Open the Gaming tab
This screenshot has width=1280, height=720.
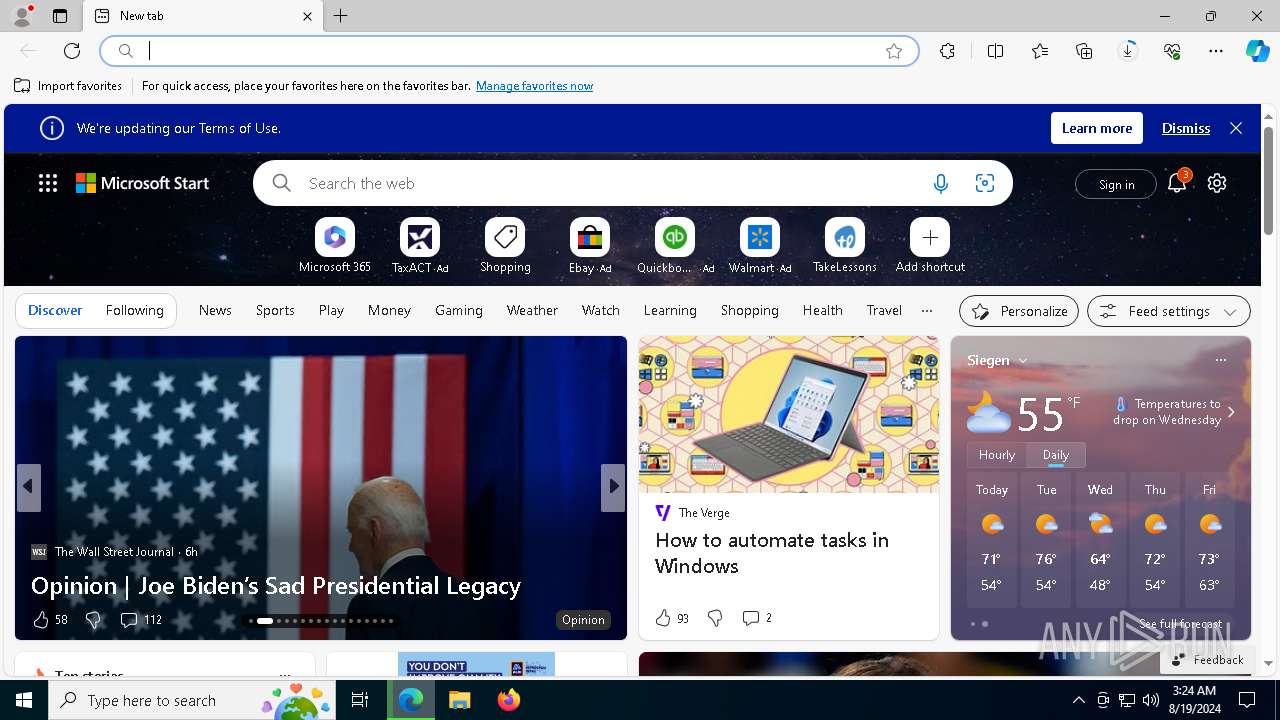pyautogui.click(x=459, y=310)
